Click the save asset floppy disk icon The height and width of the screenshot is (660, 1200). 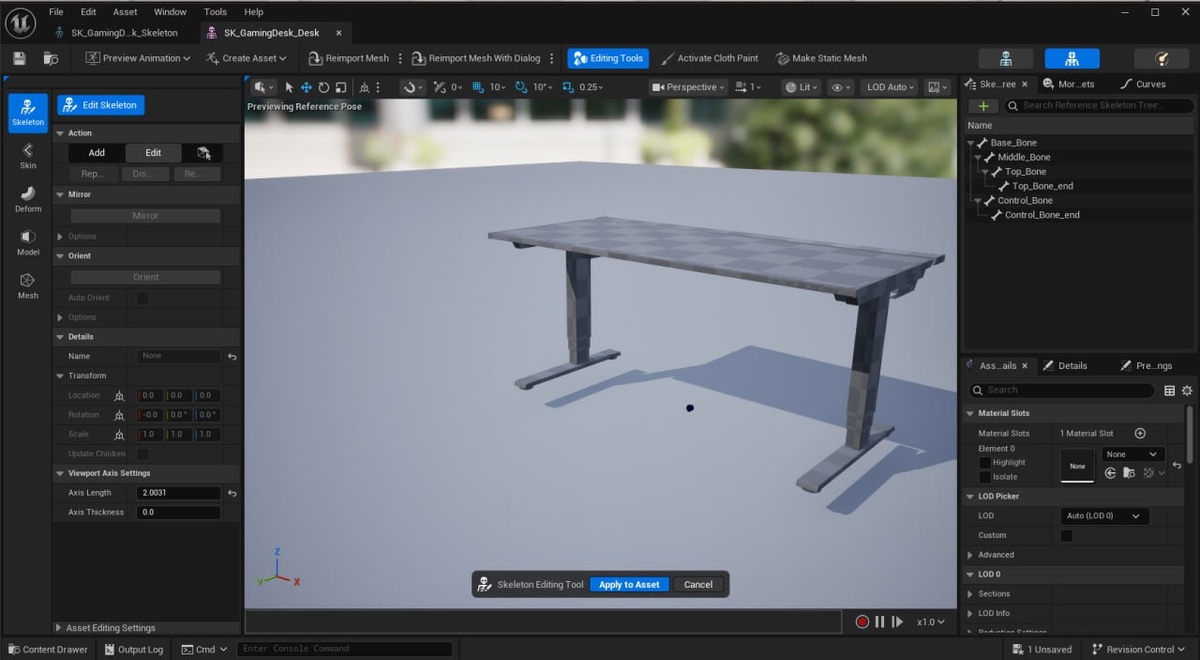coord(19,58)
